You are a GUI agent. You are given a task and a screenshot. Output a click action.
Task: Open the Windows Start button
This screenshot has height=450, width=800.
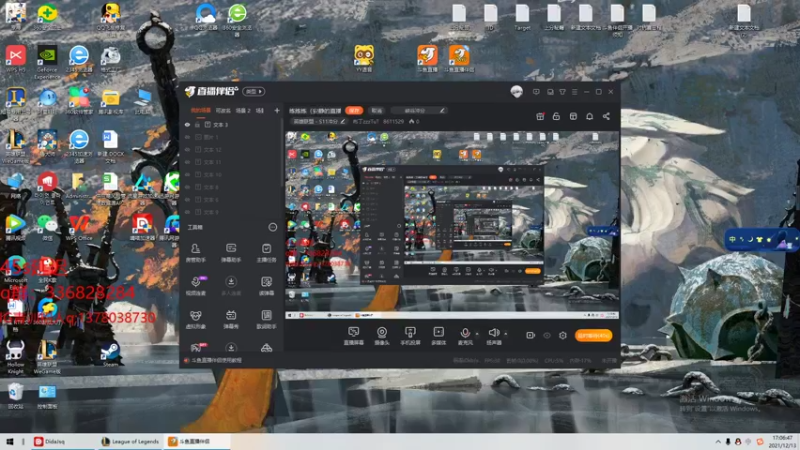pyautogui.click(x=9, y=441)
